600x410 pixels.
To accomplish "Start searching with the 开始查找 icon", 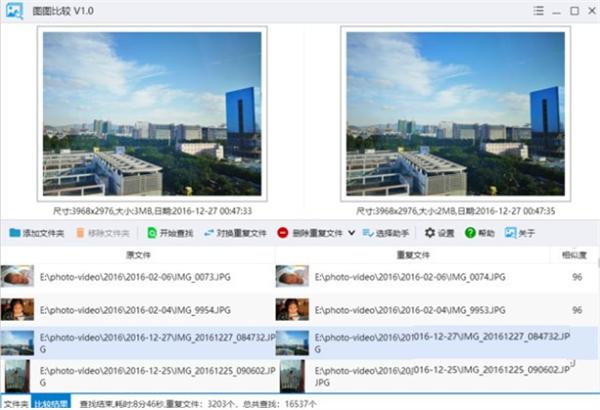I will coord(152,232).
